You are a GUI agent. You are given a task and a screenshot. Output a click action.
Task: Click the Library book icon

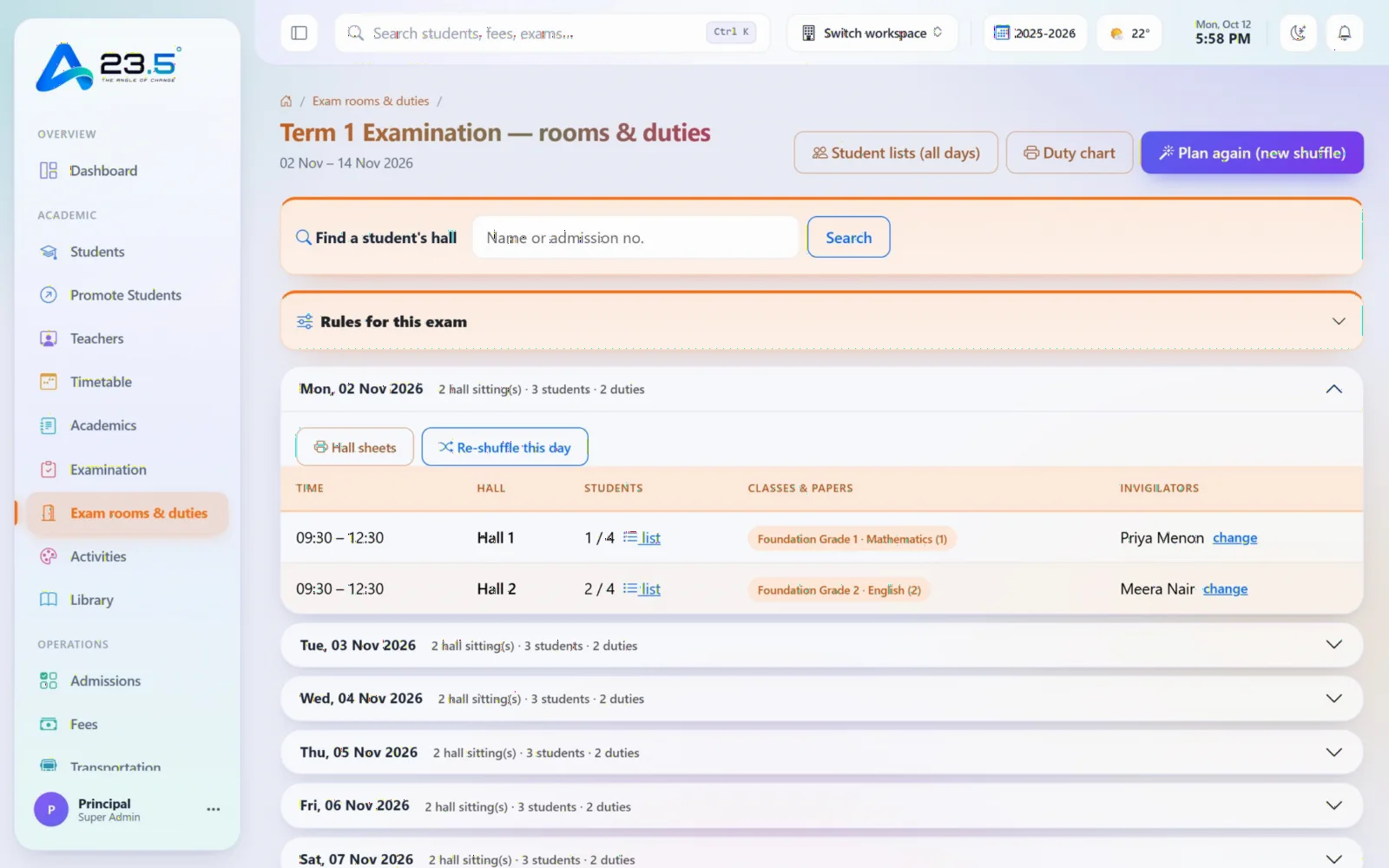(x=49, y=600)
